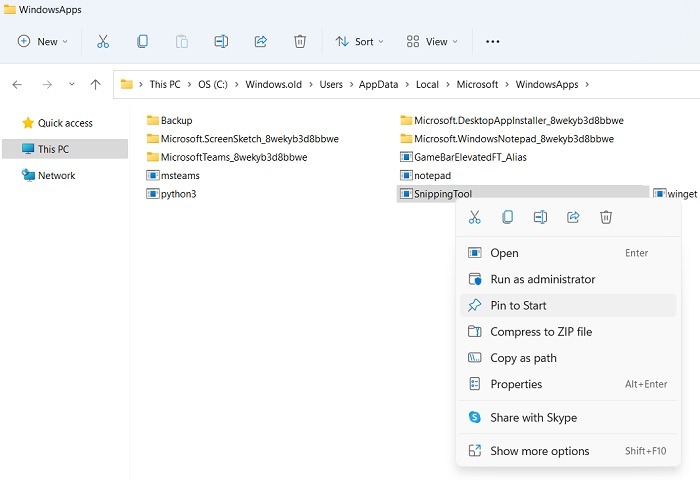Image resolution: width=700 pixels, height=480 pixels.
Task: Expand chevron after AppData in path
Action: 407,84
